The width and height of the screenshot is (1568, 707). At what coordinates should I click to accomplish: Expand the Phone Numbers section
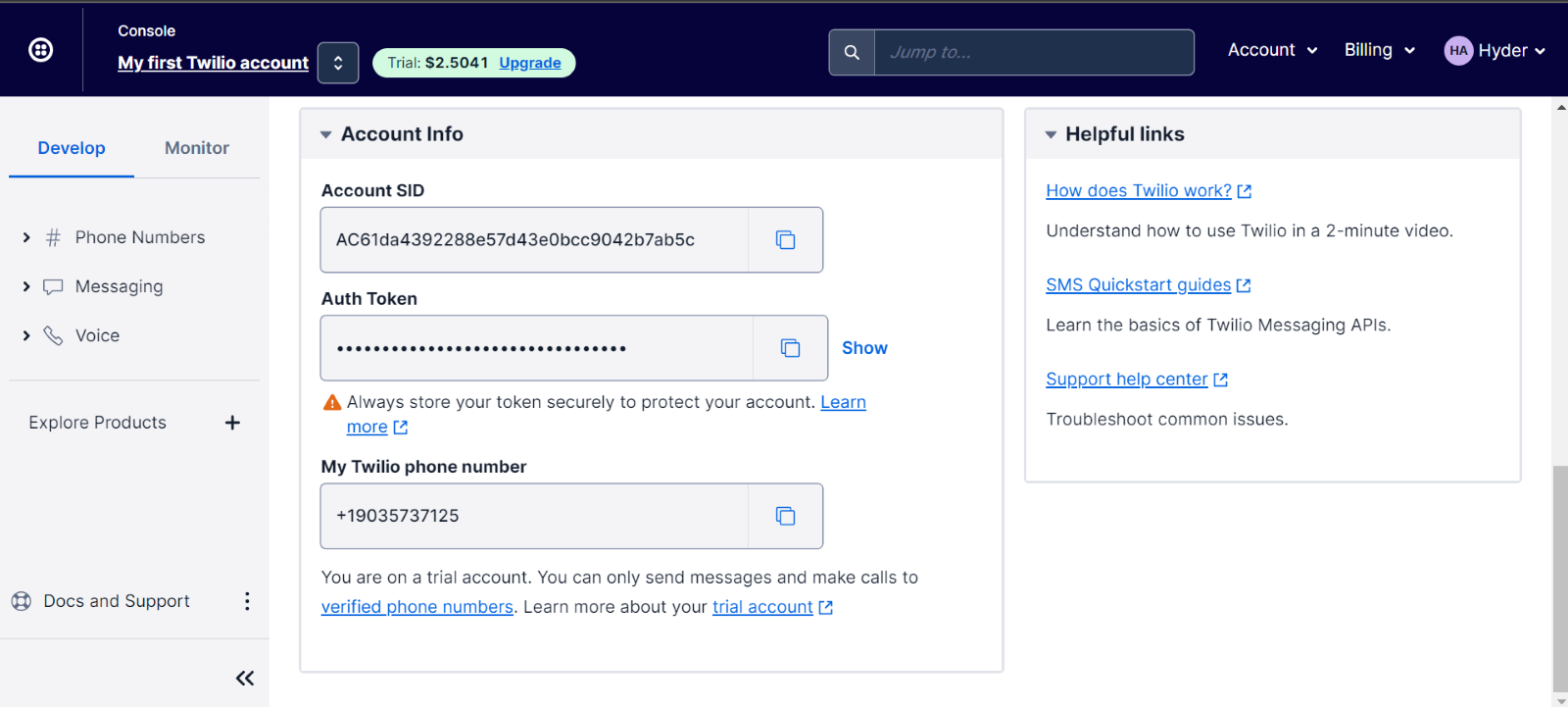26,237
